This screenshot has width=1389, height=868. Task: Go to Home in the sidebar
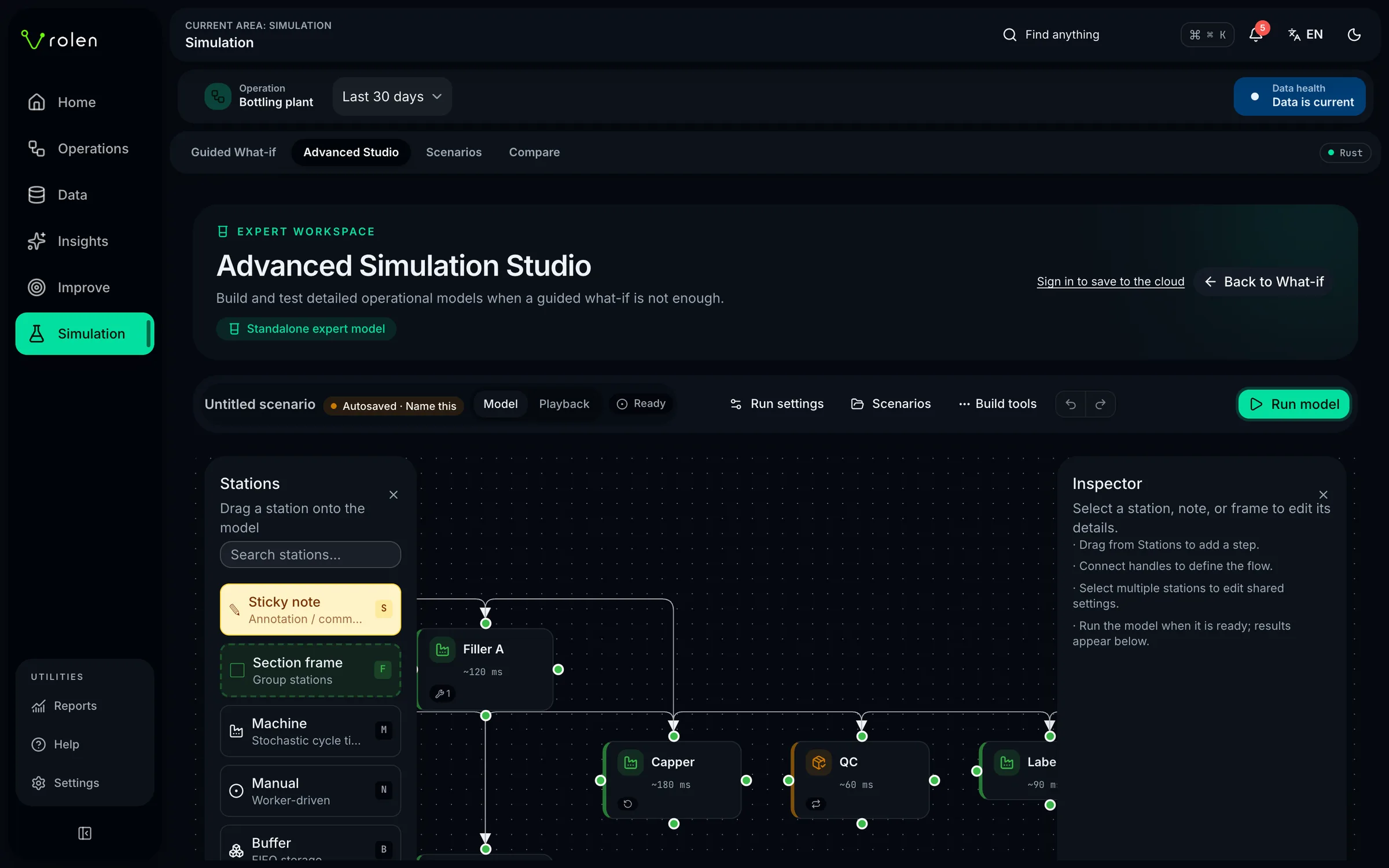point(84,102)
